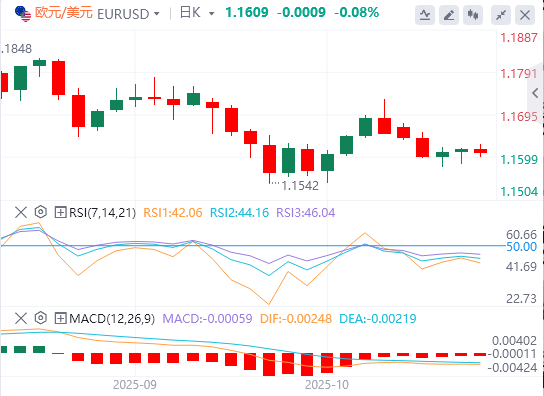
Task: Click the RSI(7,14,21) label
Action: 102,212
